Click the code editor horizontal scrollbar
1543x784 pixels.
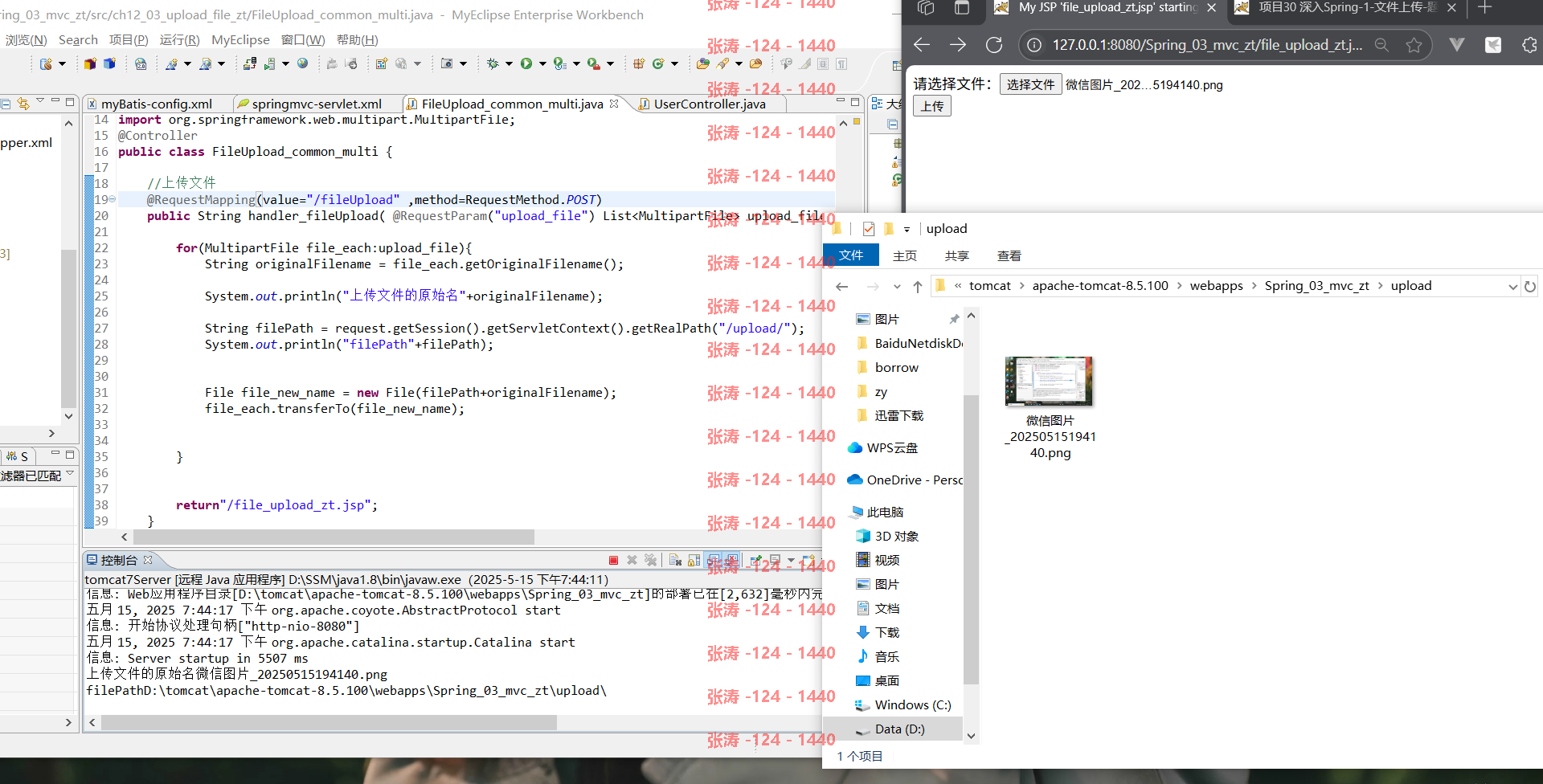(x=334, y=537)
